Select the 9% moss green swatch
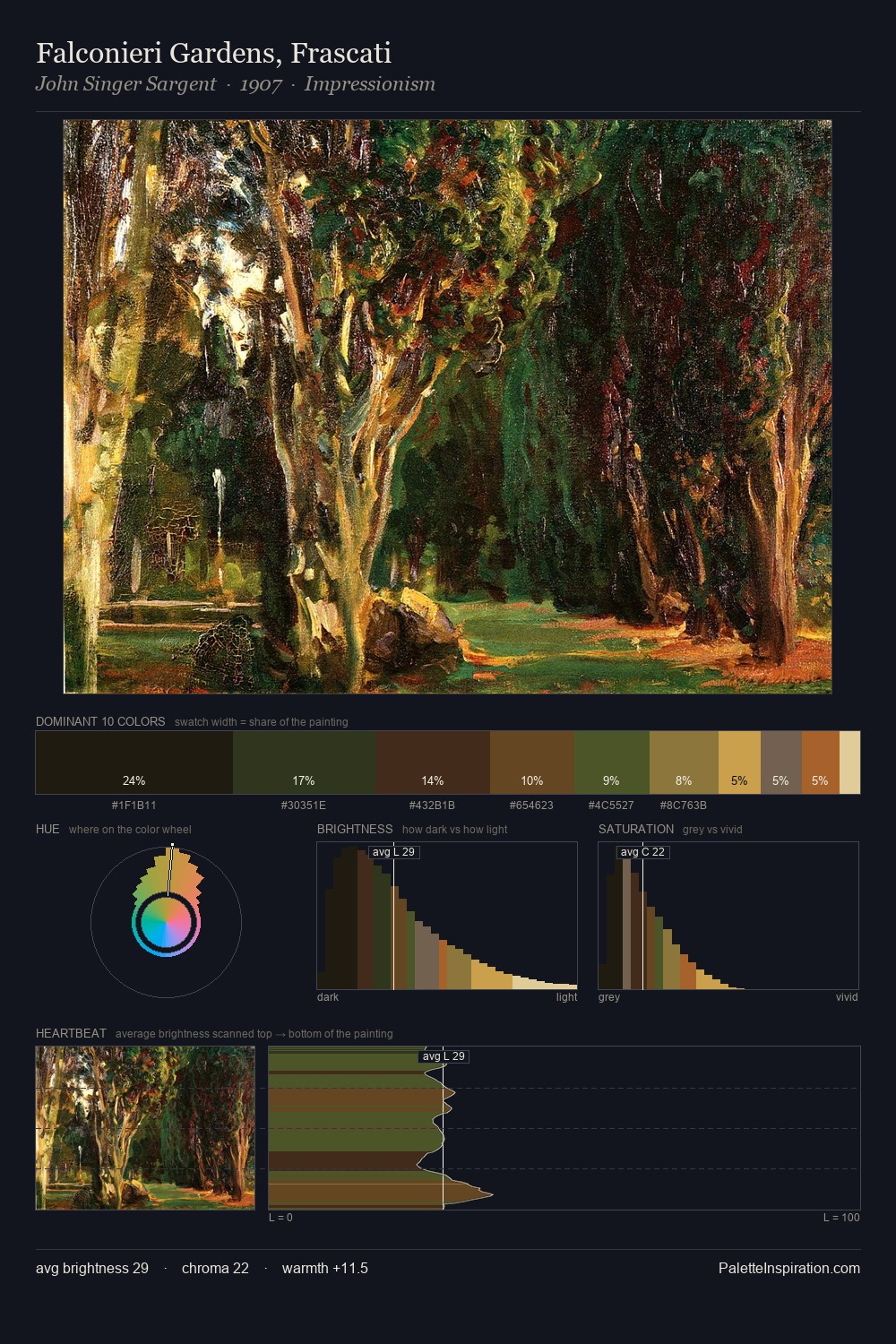896x1344 pixels. coord(611,762)
